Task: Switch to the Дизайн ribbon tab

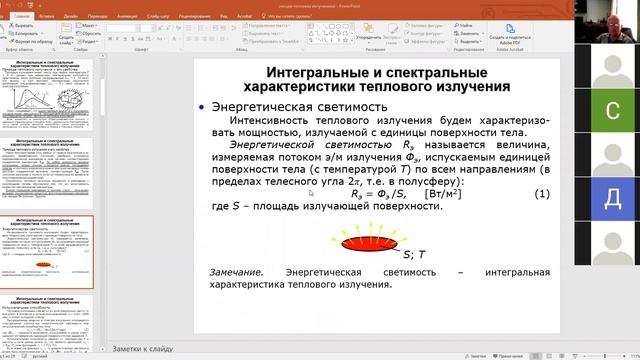Action: point(71,16)
